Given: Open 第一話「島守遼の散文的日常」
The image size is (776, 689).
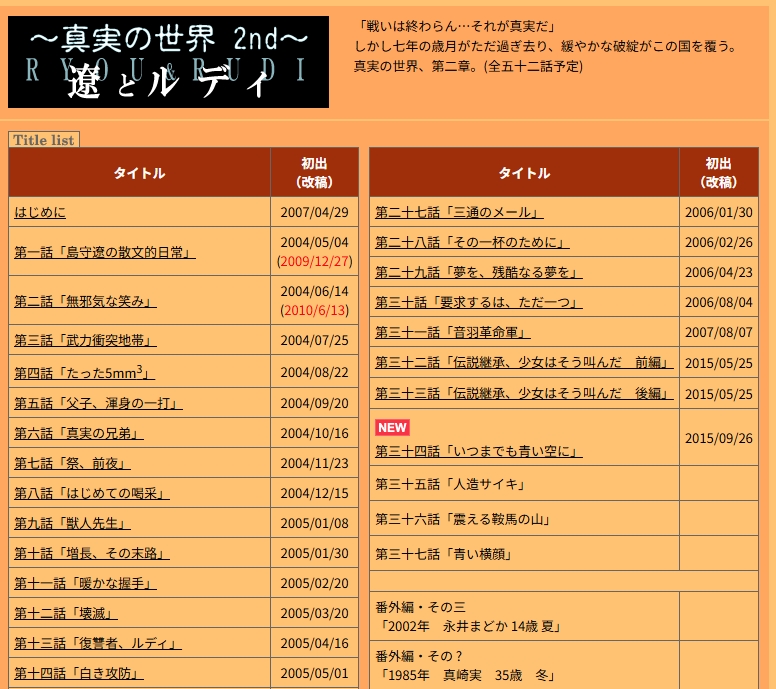Looking at the screenshot, I should click(x=104, y=252).
